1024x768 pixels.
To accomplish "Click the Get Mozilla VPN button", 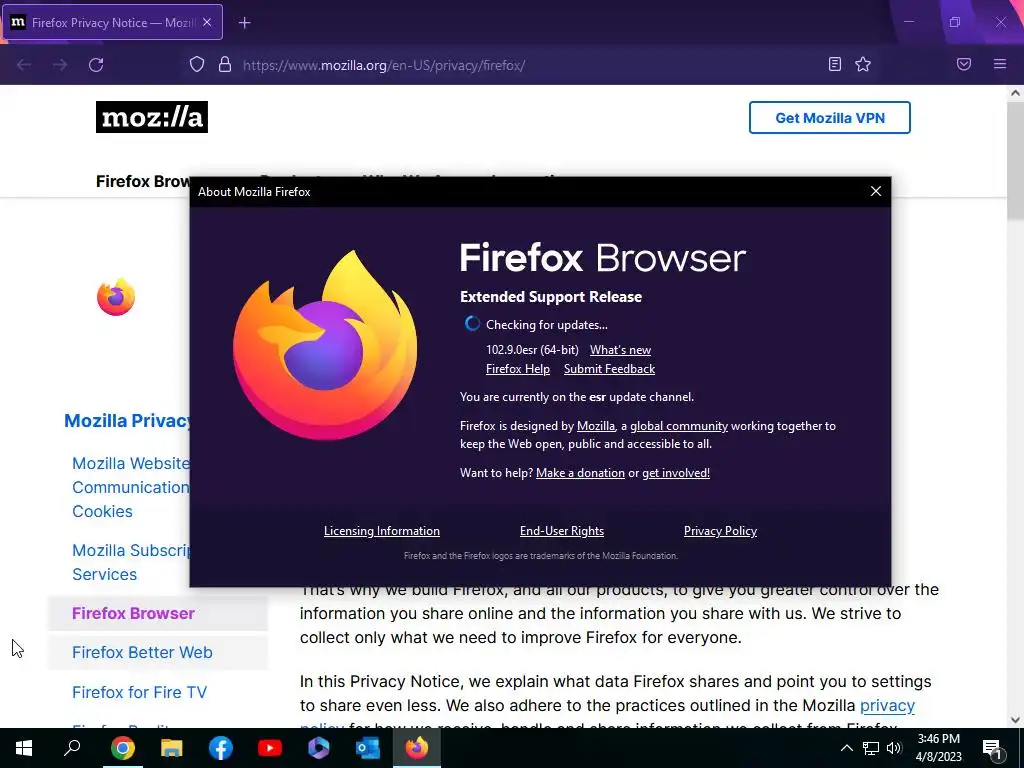I will [x=829, y=118].
